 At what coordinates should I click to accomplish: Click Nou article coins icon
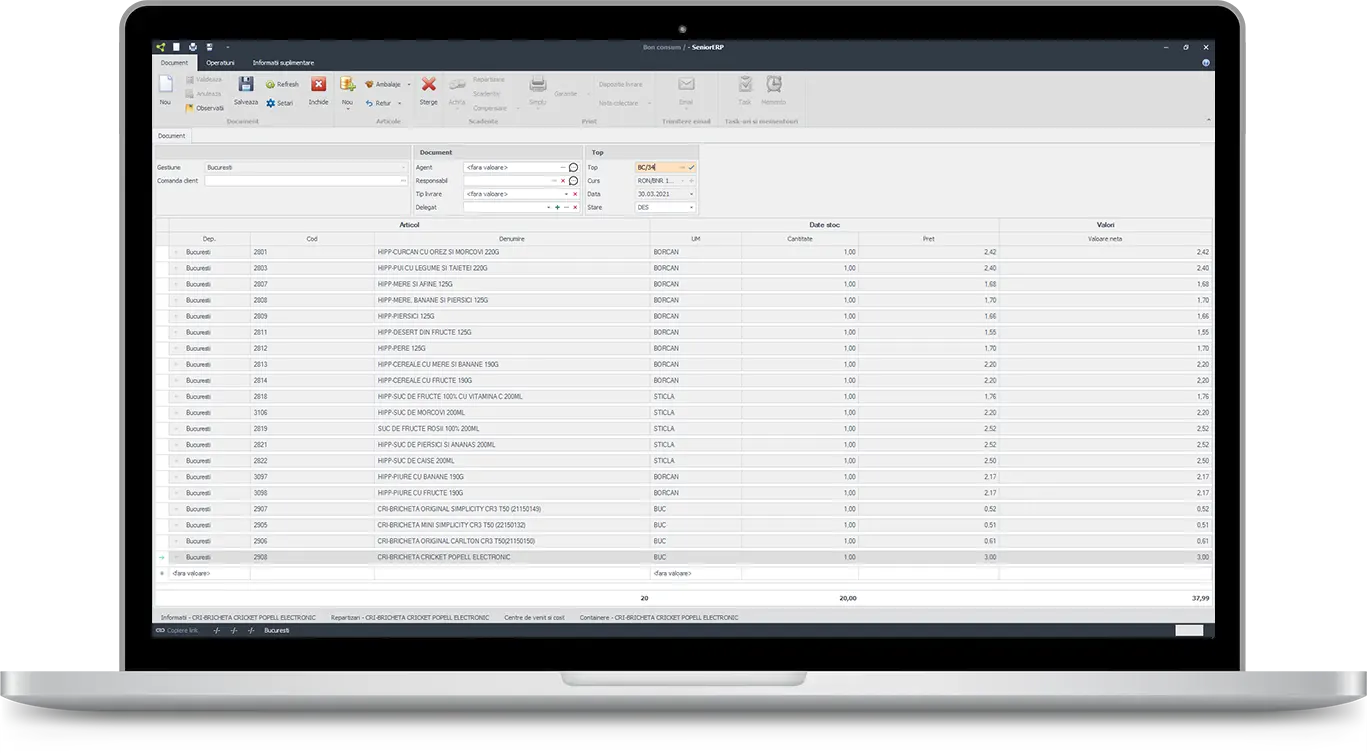point(347,85)
